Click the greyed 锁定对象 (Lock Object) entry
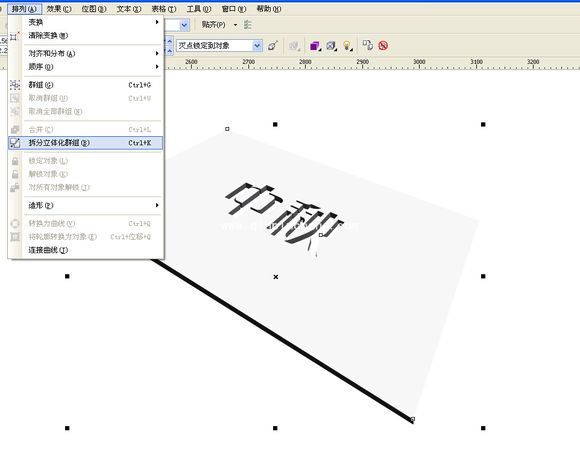Image resolution: width=580 pixels, height=452 pixels. [85, 161]
